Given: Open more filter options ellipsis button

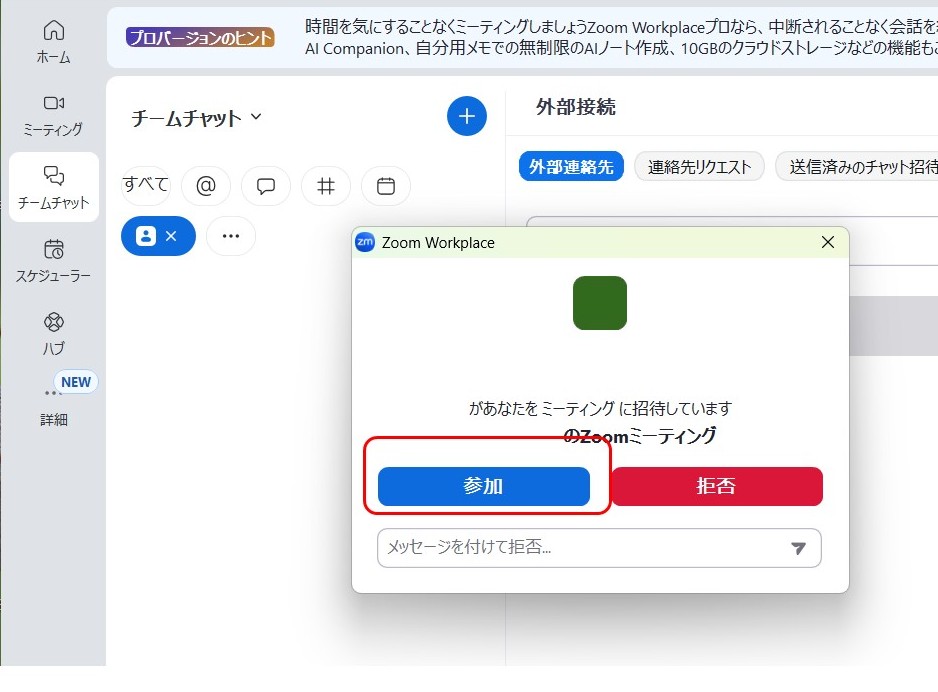Looking at the screenshot, I should click(x=231, y=236).
